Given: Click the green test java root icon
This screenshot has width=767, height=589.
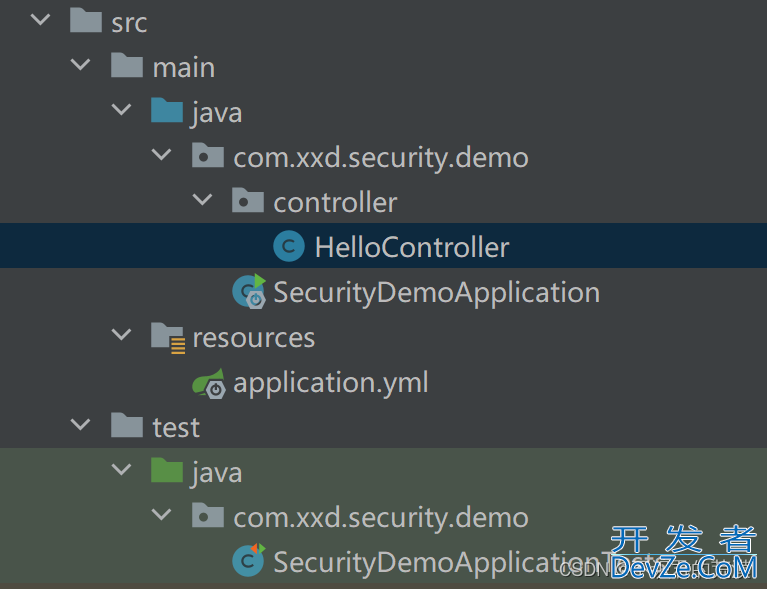Looking at the screenshot, I should point(167,470).
